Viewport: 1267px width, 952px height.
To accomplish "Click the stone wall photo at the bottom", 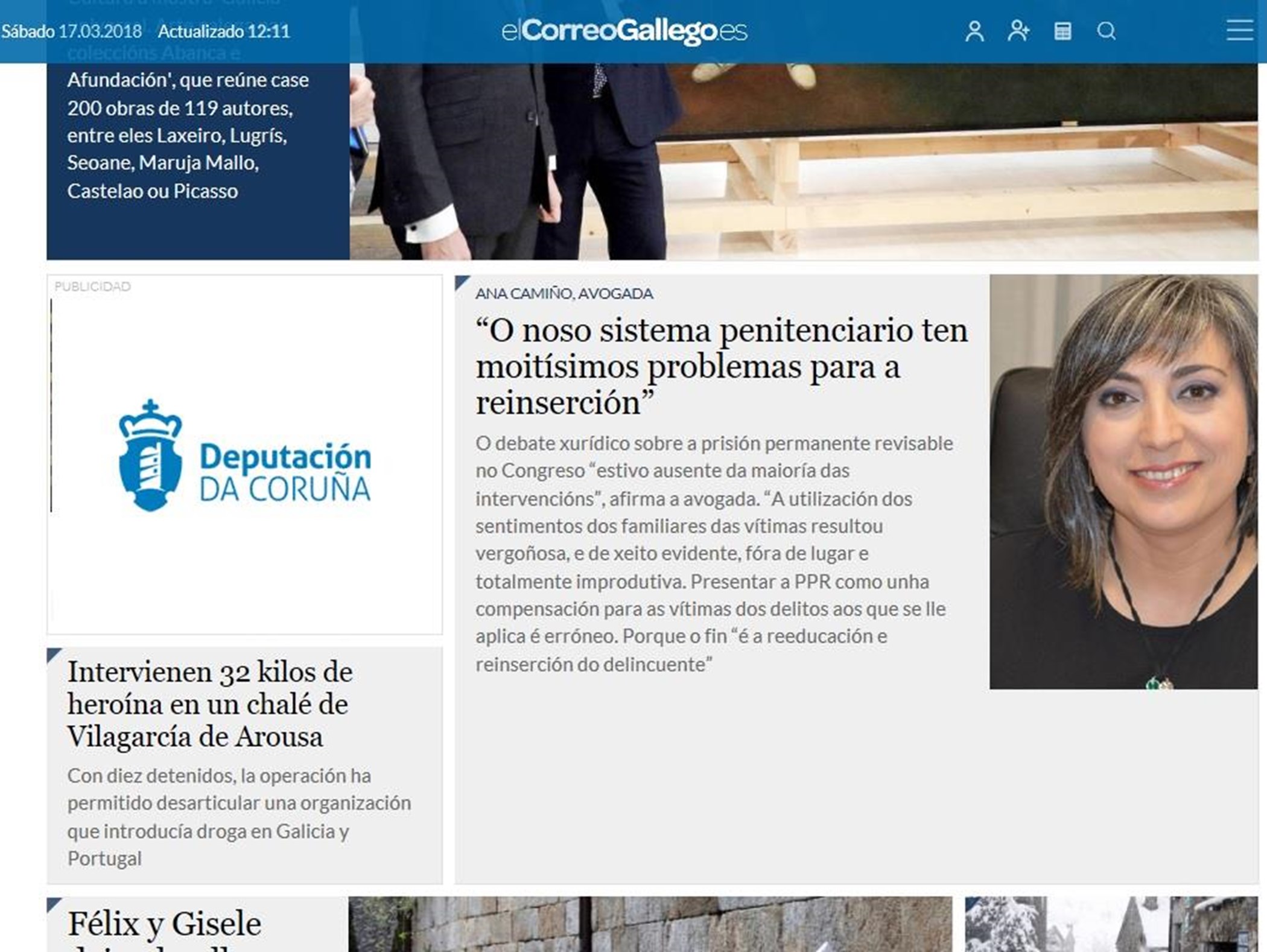I will tap(634, 929).
